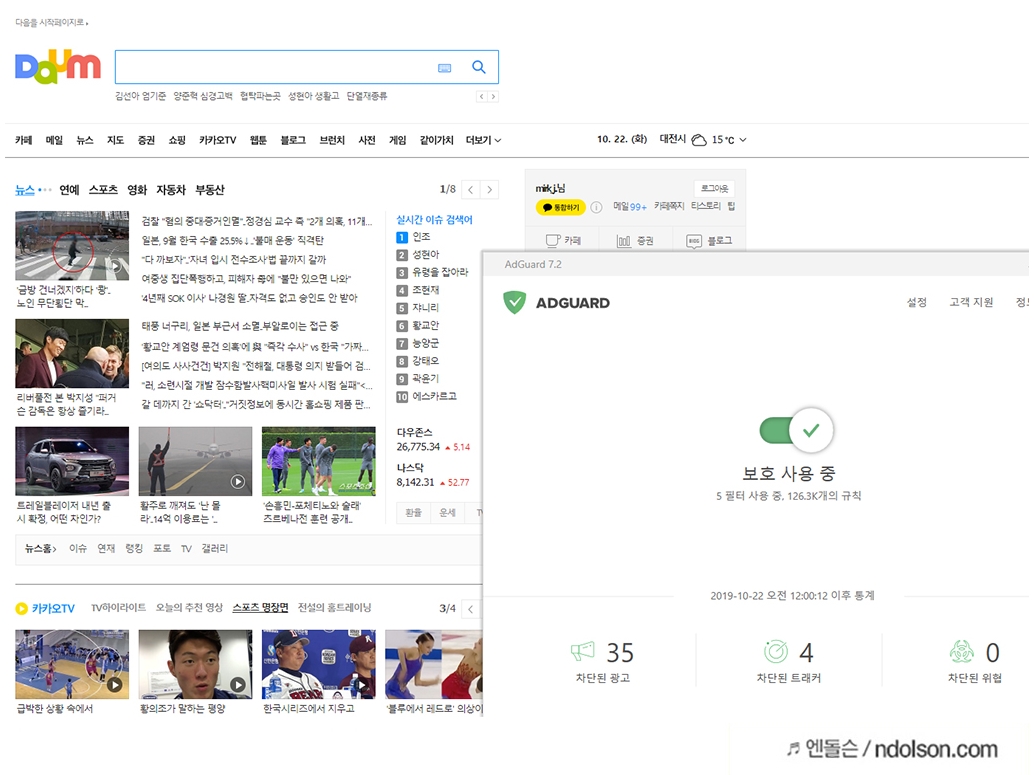This screenshot has height=775, width=1034.
Task: Open the SUV car article thumbnail
Action: pyautogui.click(x=72, y=461)
